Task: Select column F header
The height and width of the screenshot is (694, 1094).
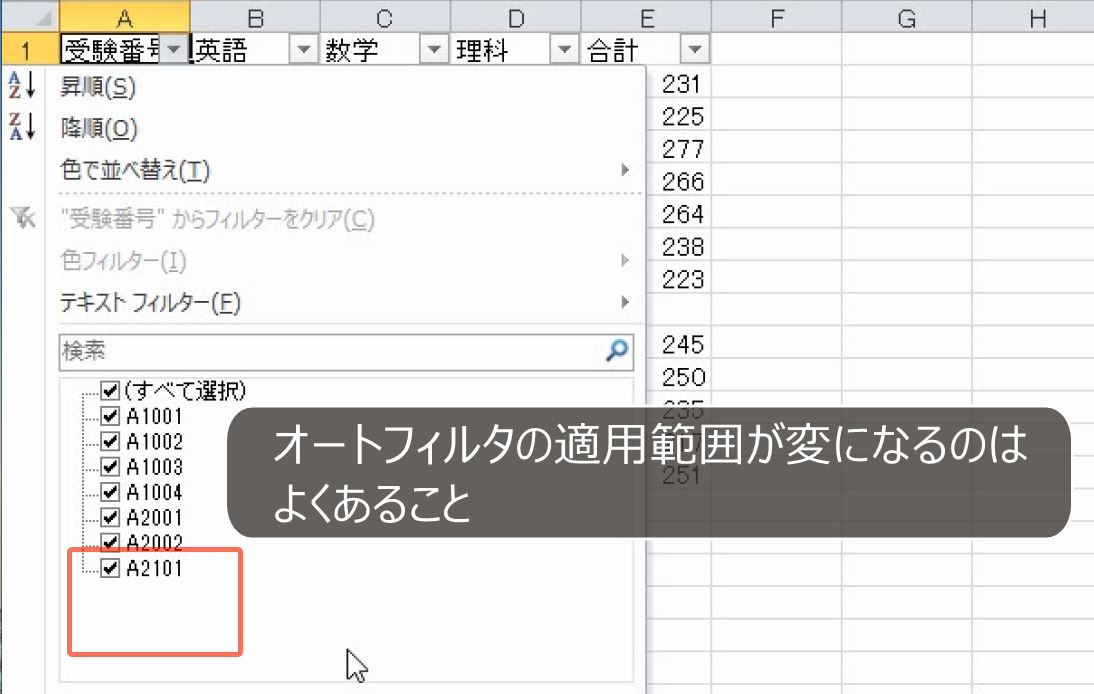Action: pos(777,17)
